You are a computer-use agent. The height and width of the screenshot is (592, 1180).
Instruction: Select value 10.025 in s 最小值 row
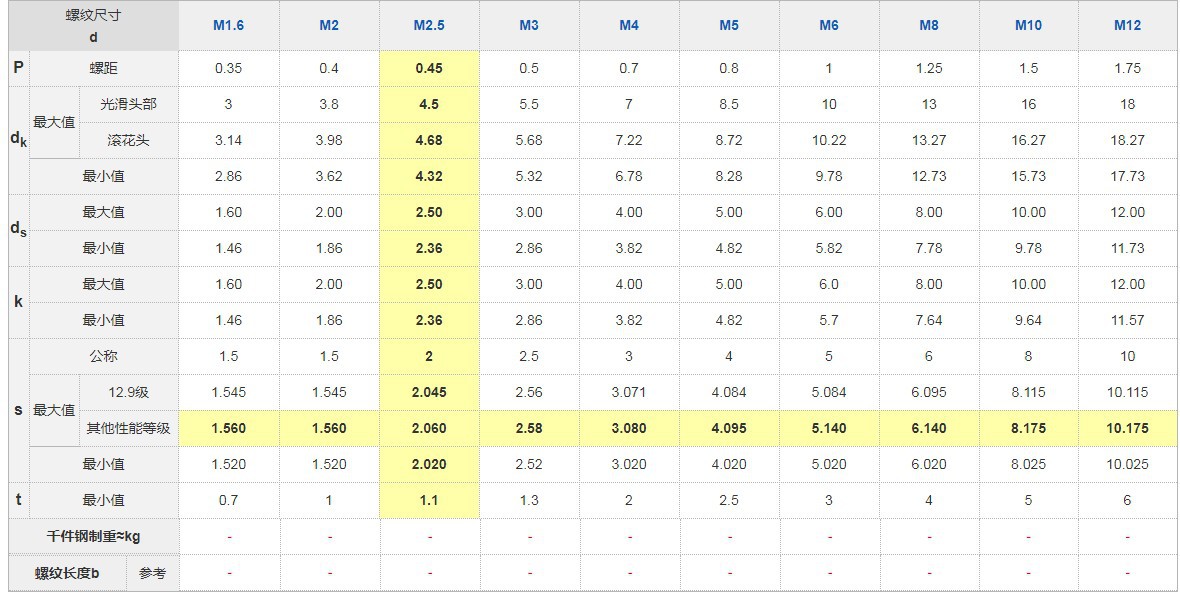pos(1127,464)
